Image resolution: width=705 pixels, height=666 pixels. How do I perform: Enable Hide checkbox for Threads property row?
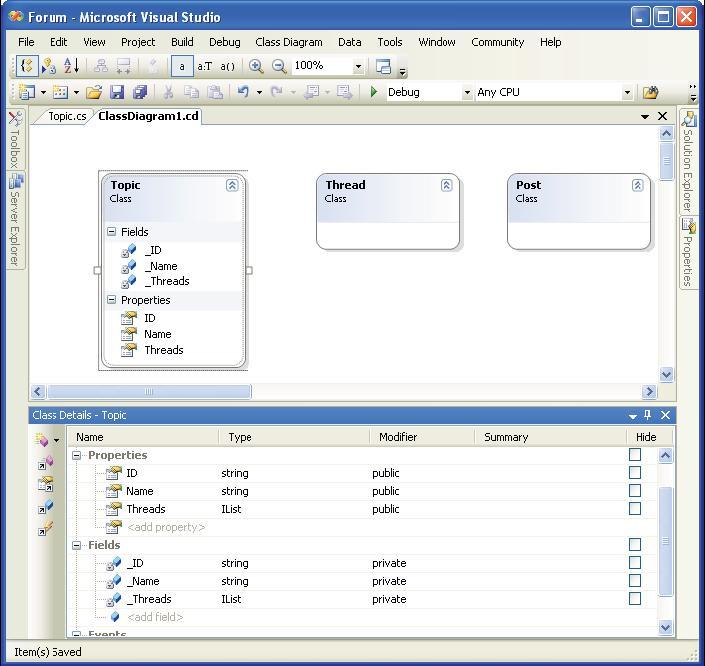click(634, 509)
